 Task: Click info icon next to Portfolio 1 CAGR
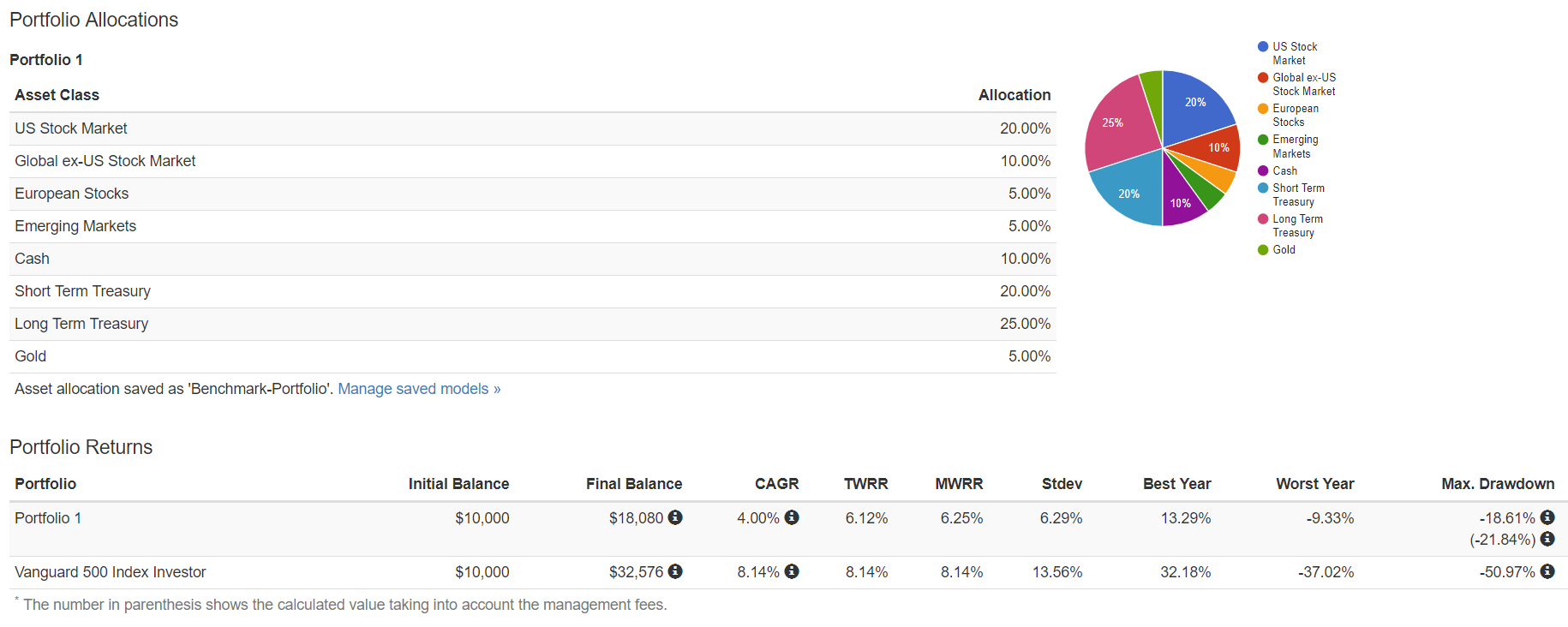point(792,517)
